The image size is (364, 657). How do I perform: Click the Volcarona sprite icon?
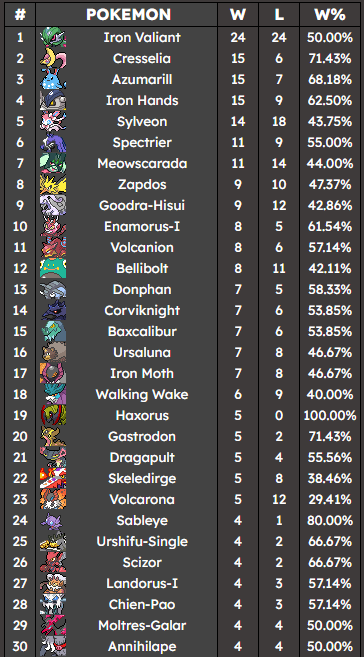coord(53,499)
